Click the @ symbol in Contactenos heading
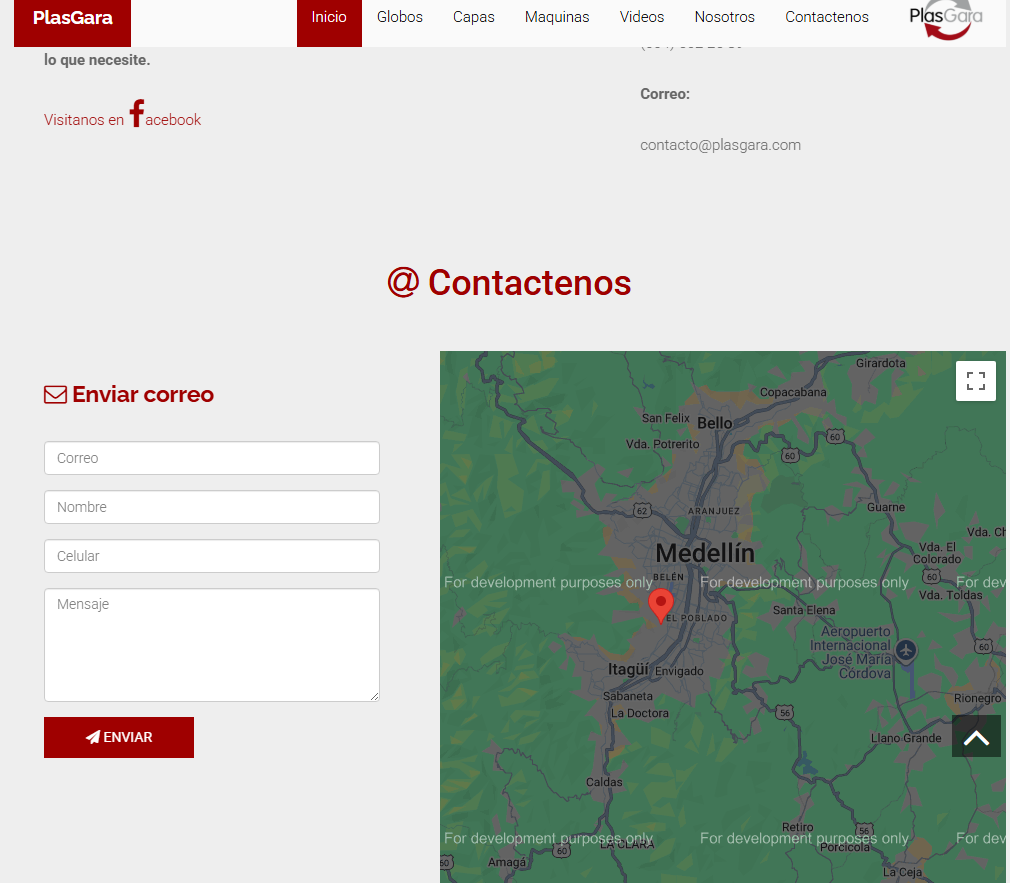 click(x=403, y=283)
